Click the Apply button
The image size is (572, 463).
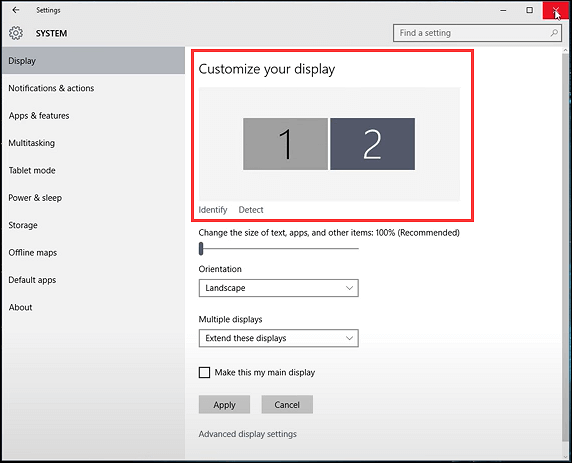[224, 405]
